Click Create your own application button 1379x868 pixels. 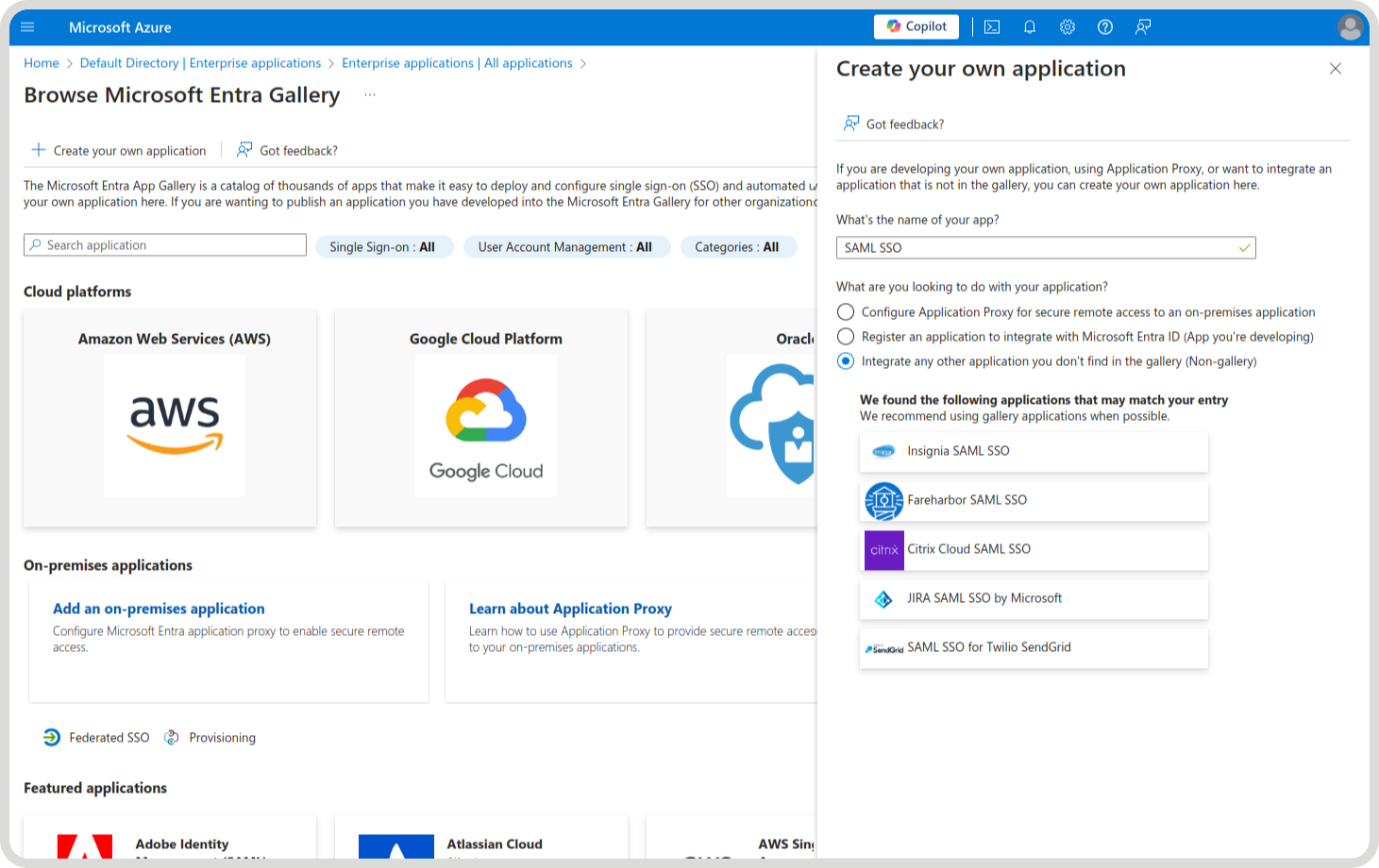119,150
